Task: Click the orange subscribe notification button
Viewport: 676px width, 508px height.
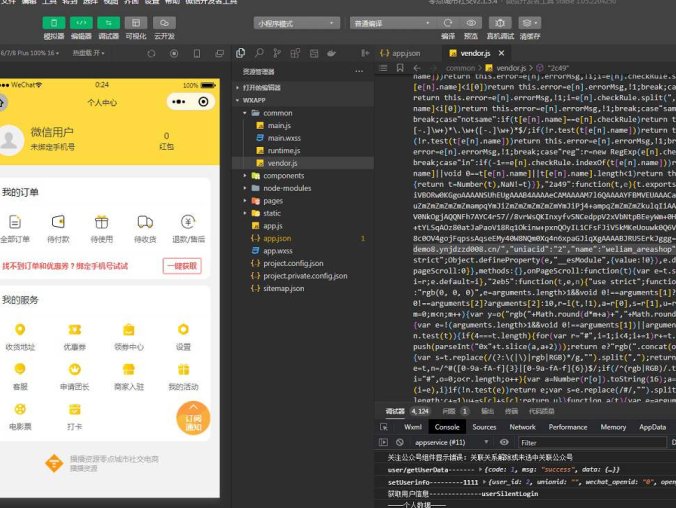Action: 193,418
